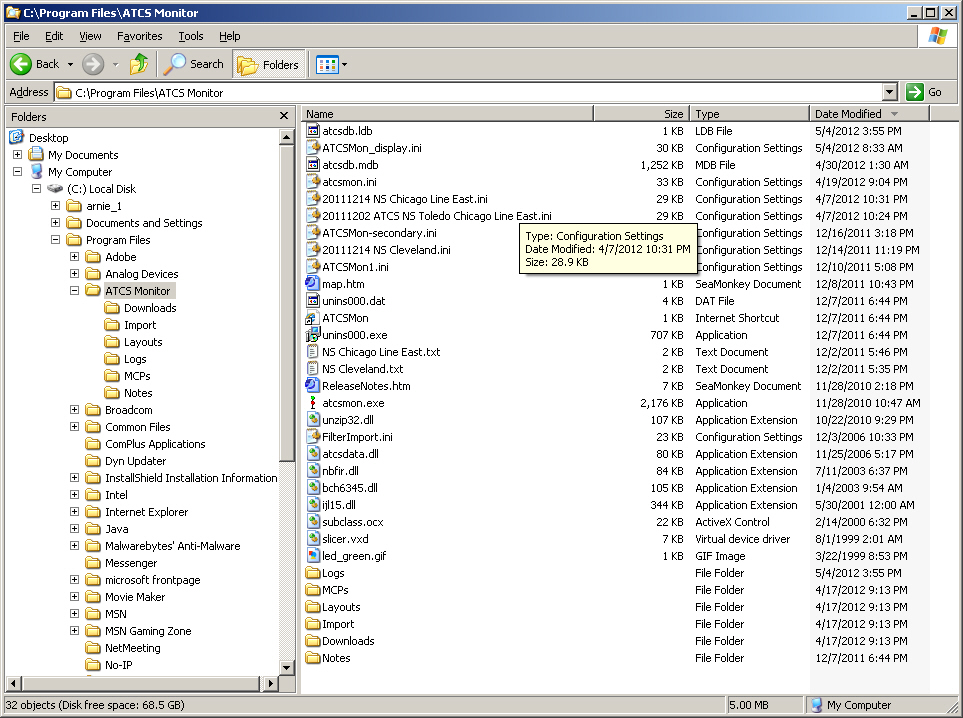Collapse the My Computer tree node
Image resolution: width=963 pixels, height=718 pixels.
(x=17, y=171)
